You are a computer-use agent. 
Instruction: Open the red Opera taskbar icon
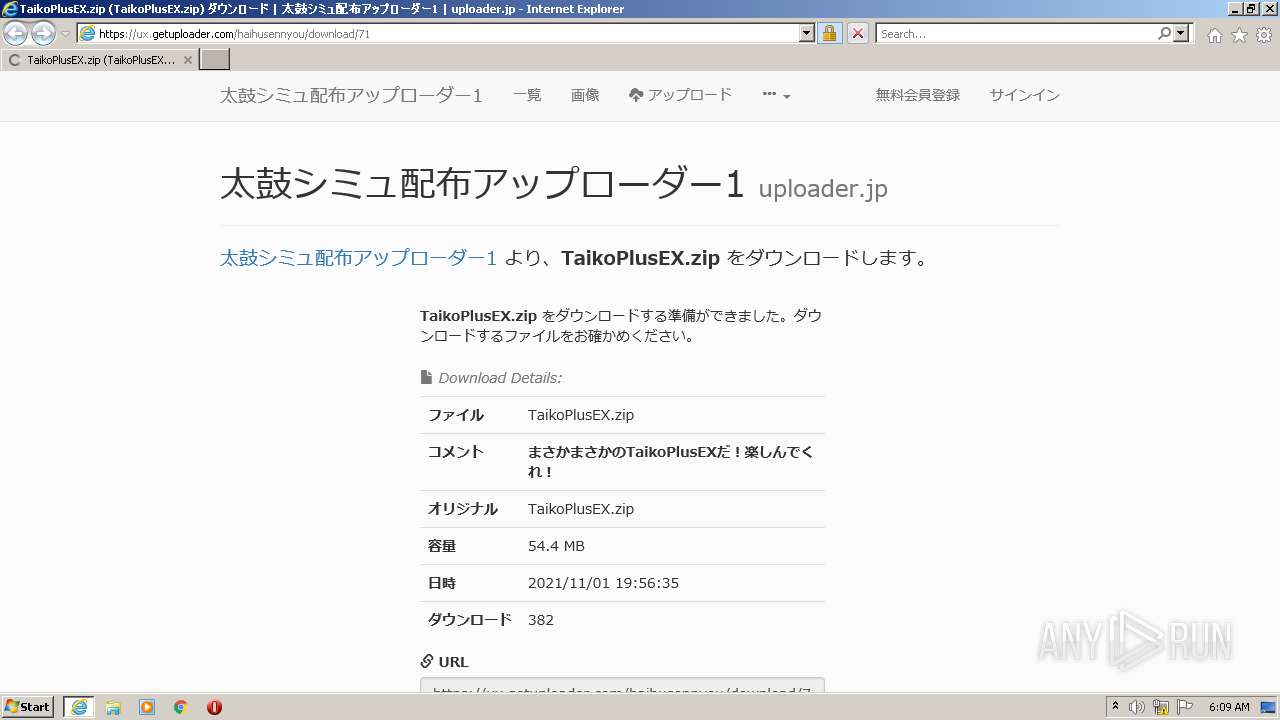(214, 707)
